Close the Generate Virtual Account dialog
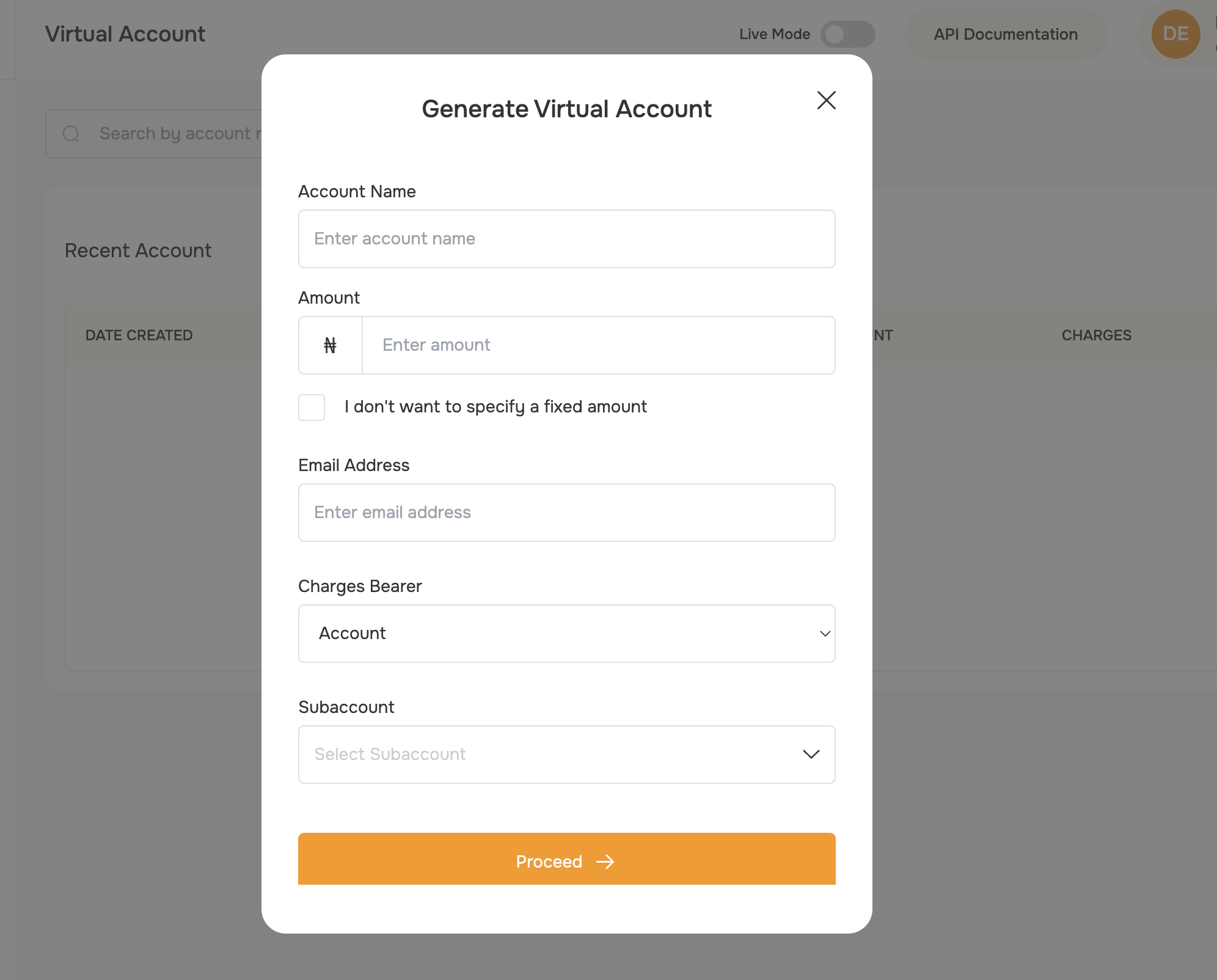Viewport: 1217px width, 980px height. click(x=826, y=100)
